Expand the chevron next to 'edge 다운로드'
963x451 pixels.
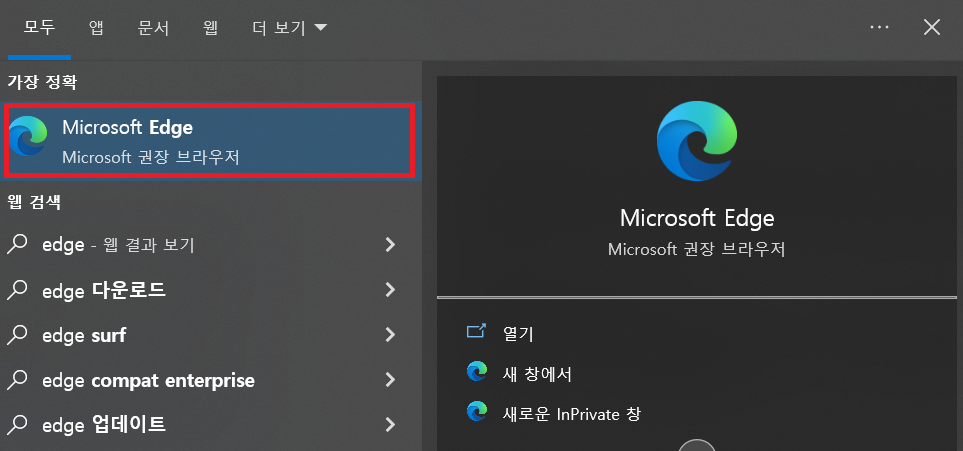(389, 290)
